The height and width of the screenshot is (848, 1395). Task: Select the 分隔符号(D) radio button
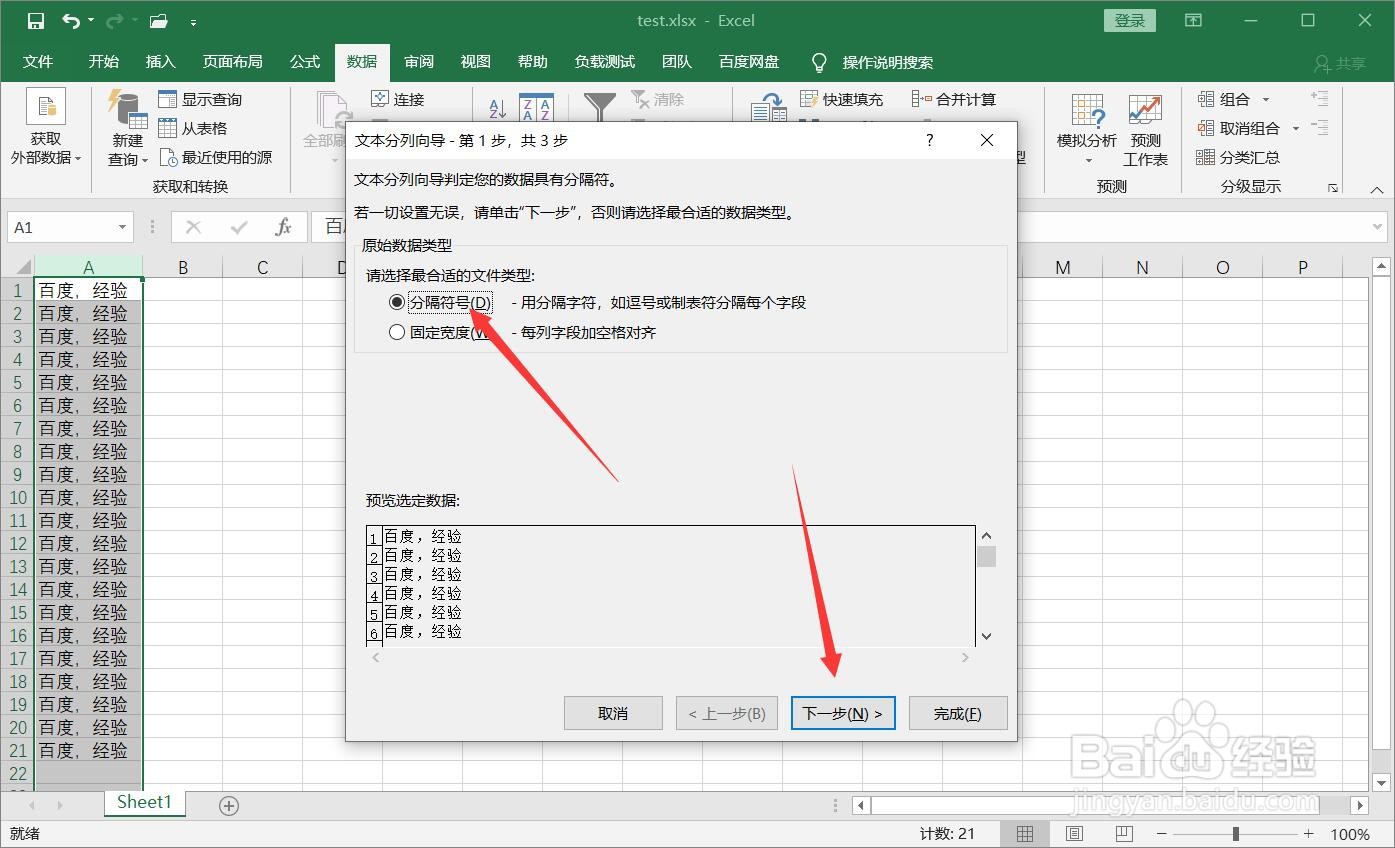397,302
